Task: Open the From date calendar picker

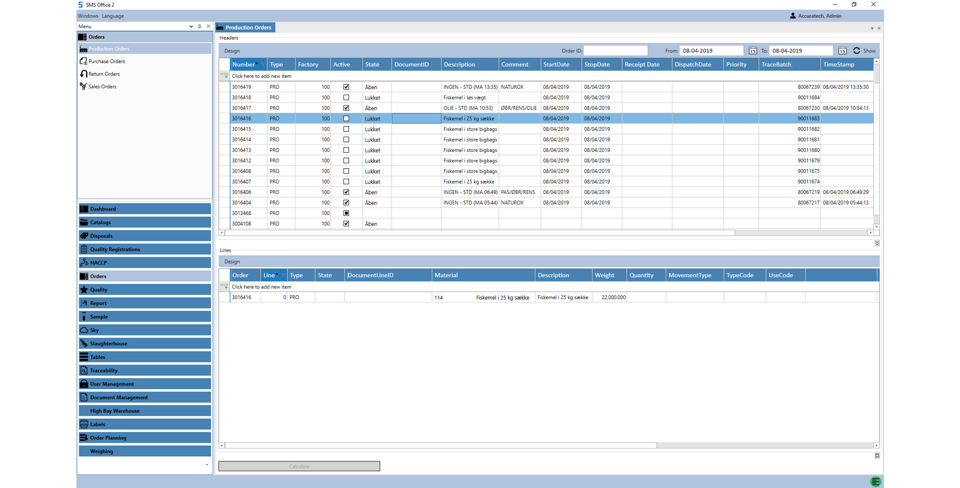Action: point(753,51)
